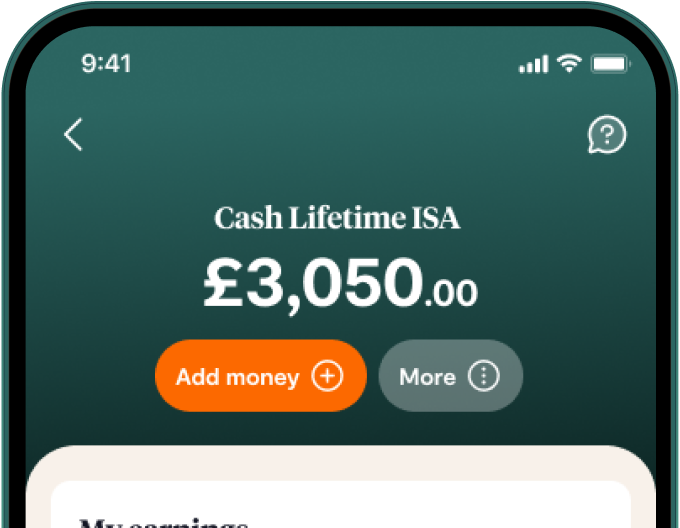The height and width of the screenshot is (528, 680).
Task: Tap the battery indicator icon
Action: click(609, 64)
